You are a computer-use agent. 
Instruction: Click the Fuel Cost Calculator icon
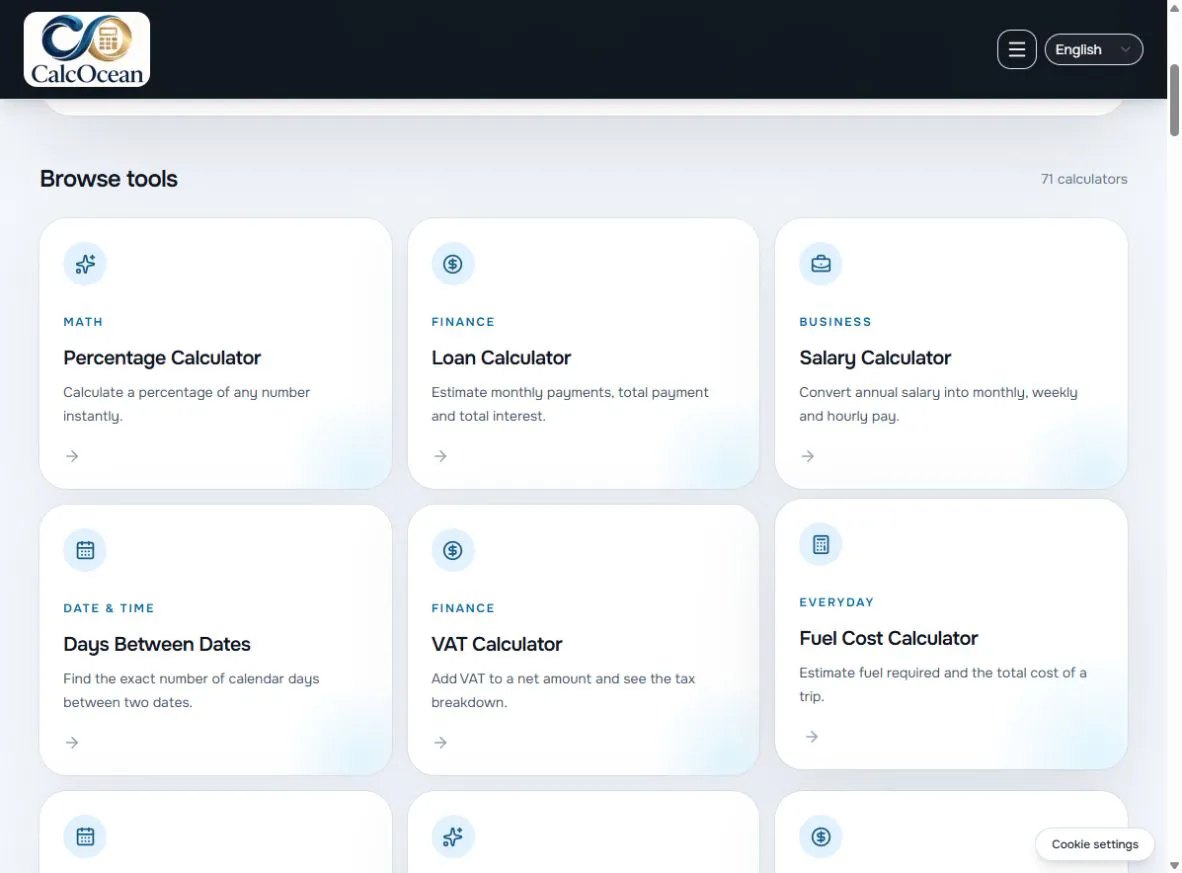click(820, 544)
